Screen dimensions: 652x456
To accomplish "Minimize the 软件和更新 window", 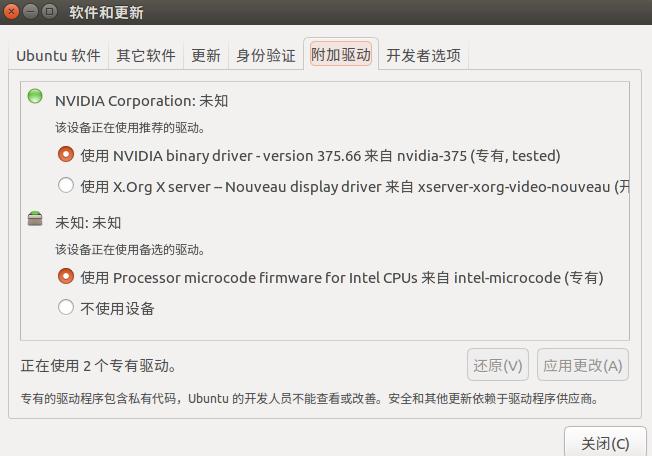I will [x=30, y=11].
